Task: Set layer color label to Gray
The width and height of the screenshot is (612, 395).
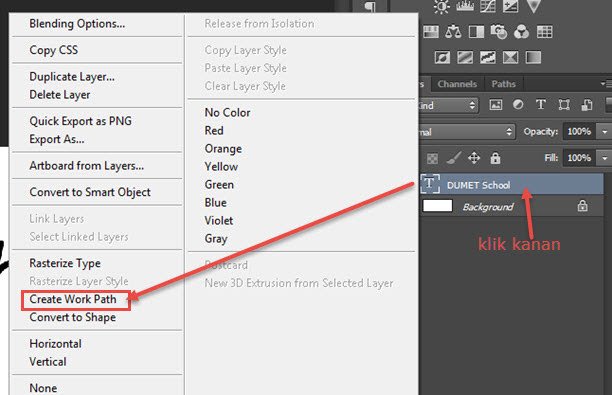Action: (216, 238)
